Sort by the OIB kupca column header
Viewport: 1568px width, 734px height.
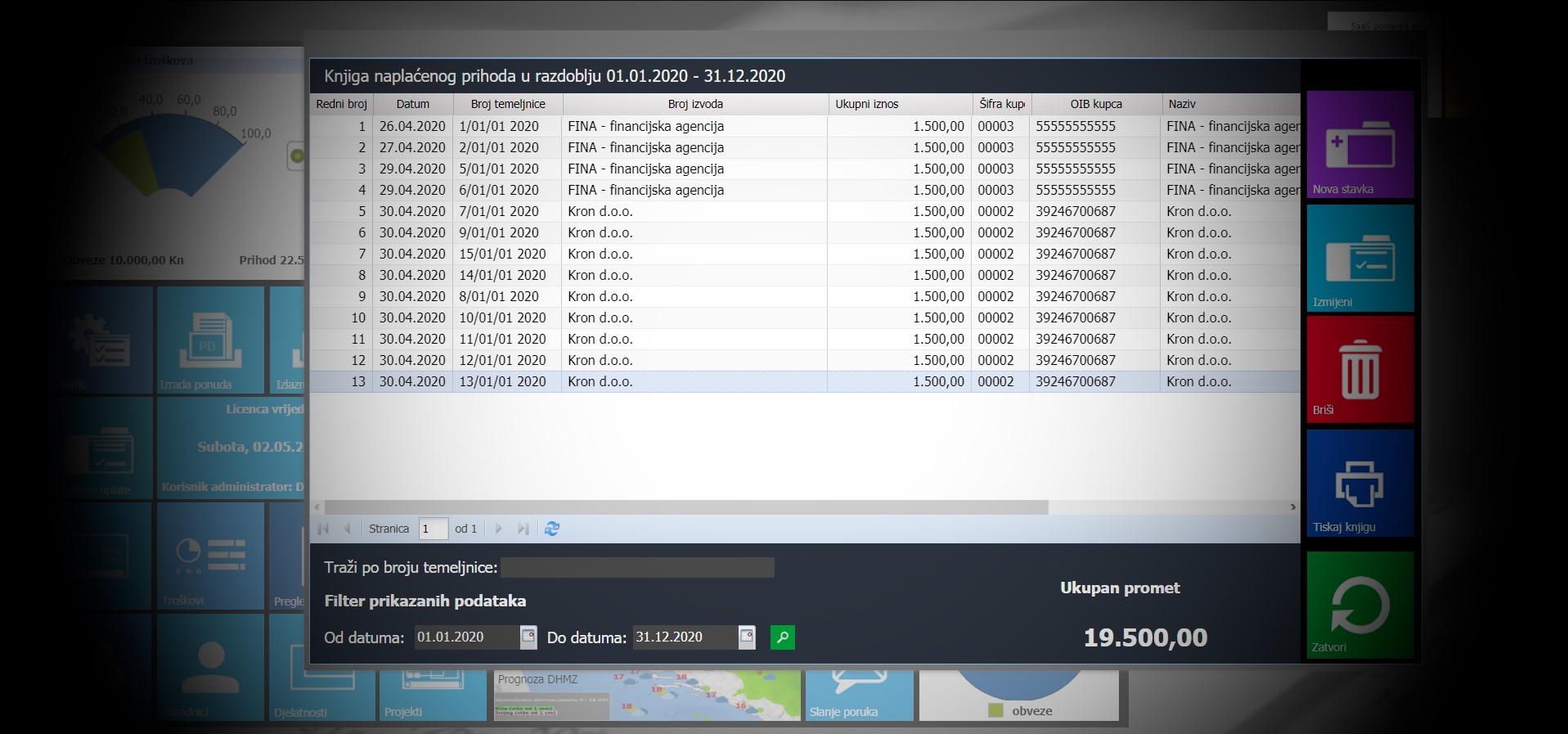coord(1096,104)
